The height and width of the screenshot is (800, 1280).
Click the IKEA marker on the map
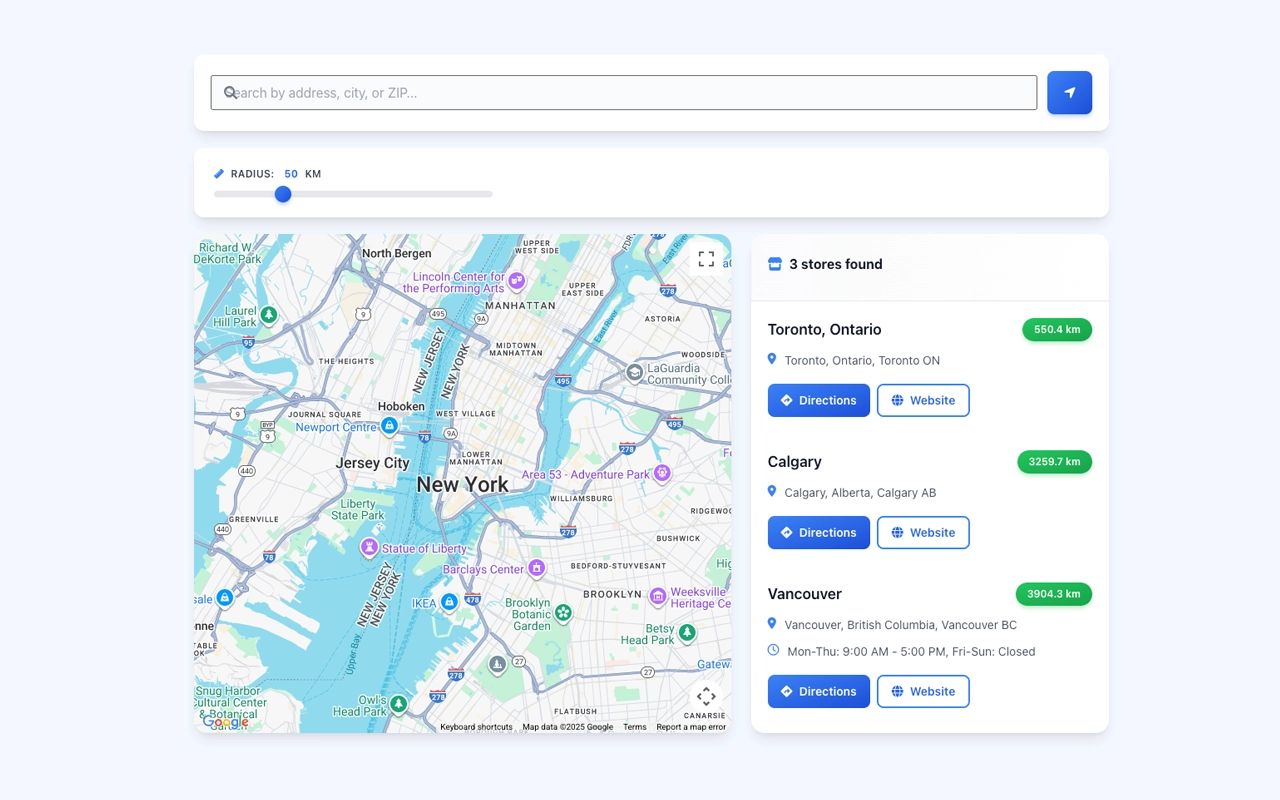449,602
